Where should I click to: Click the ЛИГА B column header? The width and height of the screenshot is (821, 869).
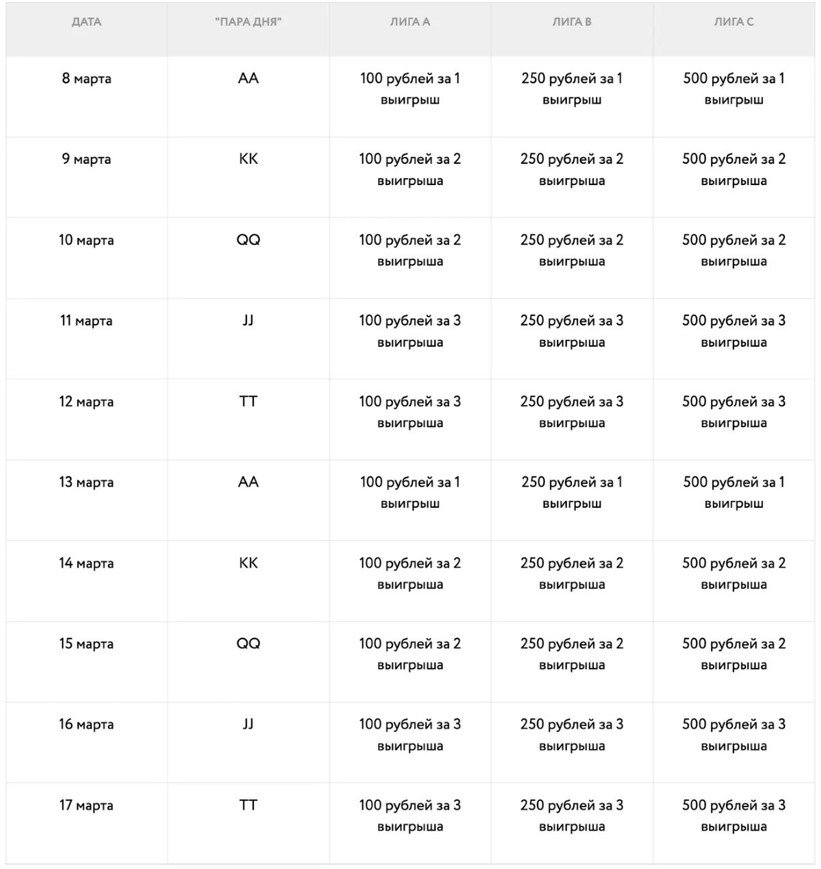[572, 22]
